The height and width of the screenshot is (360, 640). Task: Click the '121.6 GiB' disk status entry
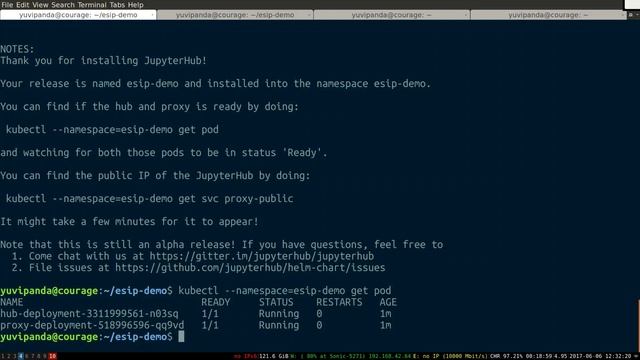tap(273, 356)
